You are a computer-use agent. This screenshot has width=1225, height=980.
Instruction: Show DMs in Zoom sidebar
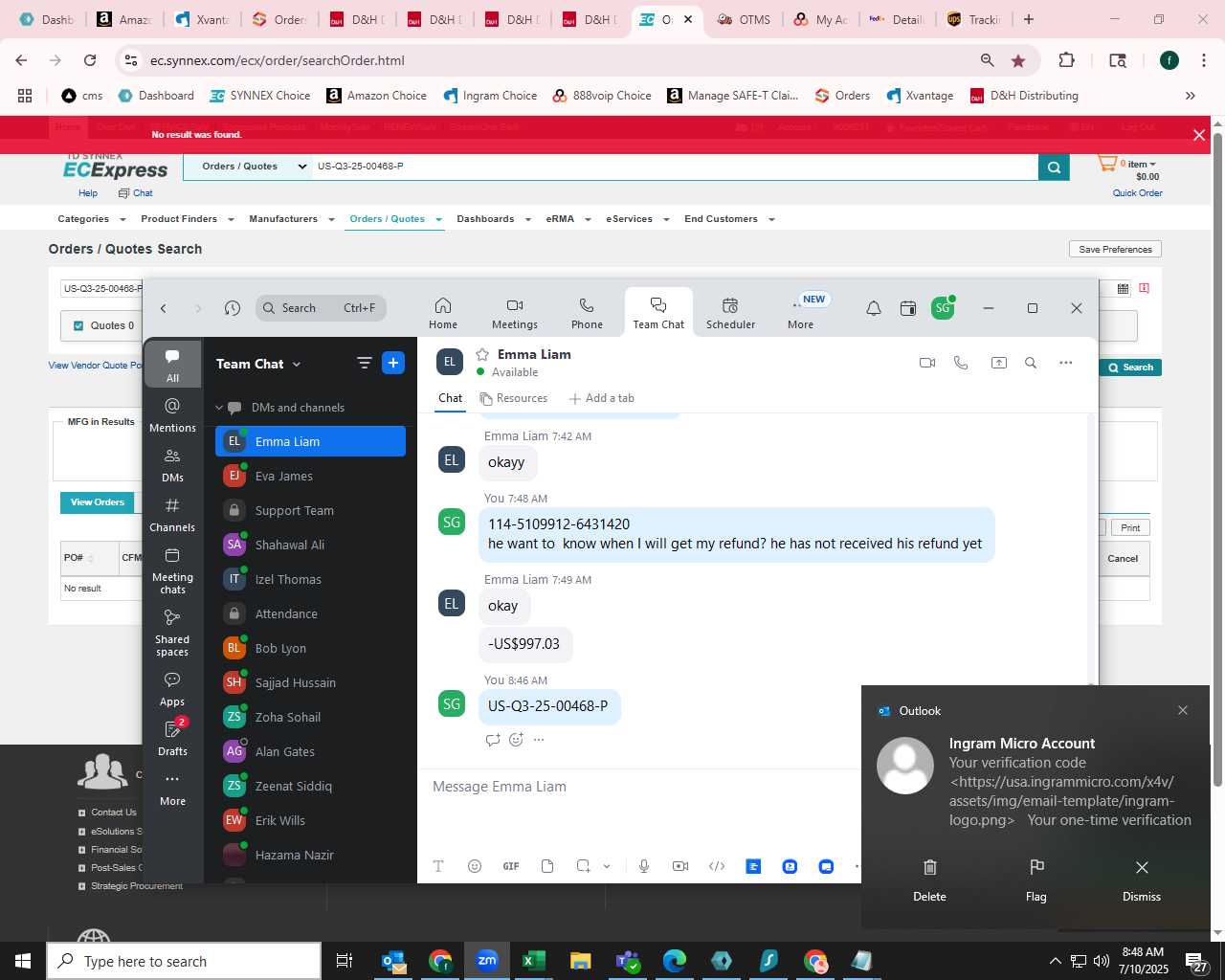pyautogui.click(x=172, y=465)
